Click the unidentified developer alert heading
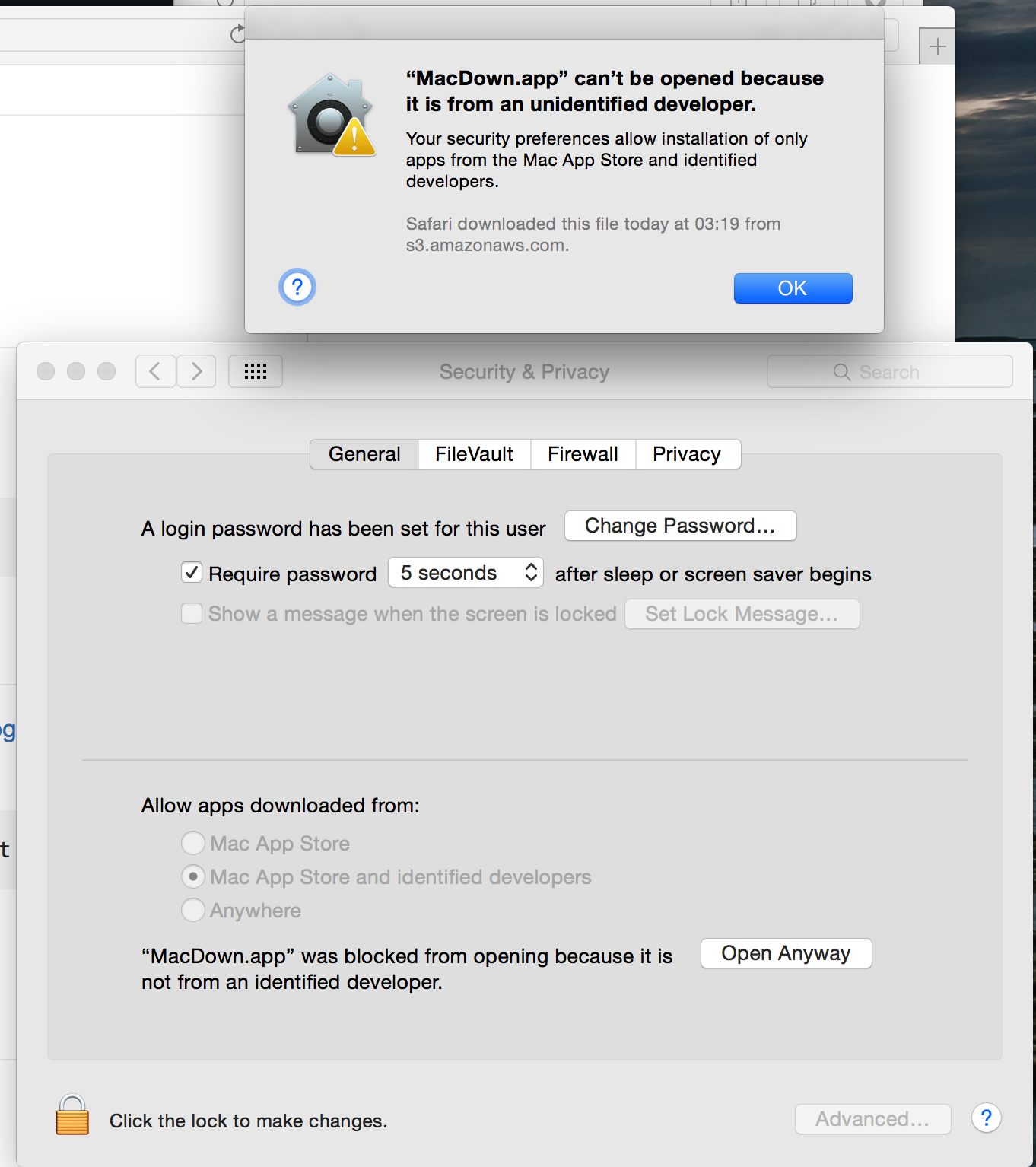1036x1167 pixels. click(x=615, y=91)
